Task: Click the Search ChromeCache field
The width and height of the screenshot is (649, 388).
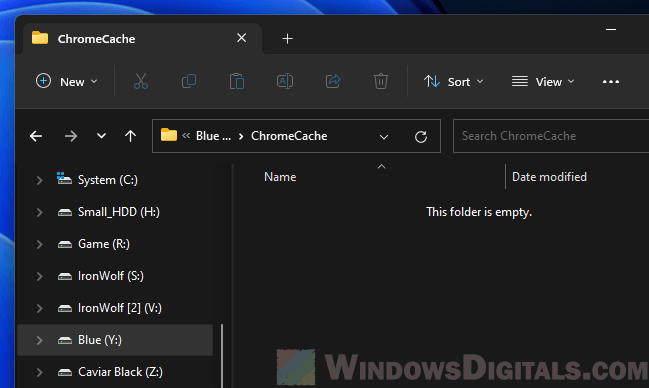Action: 551,136
